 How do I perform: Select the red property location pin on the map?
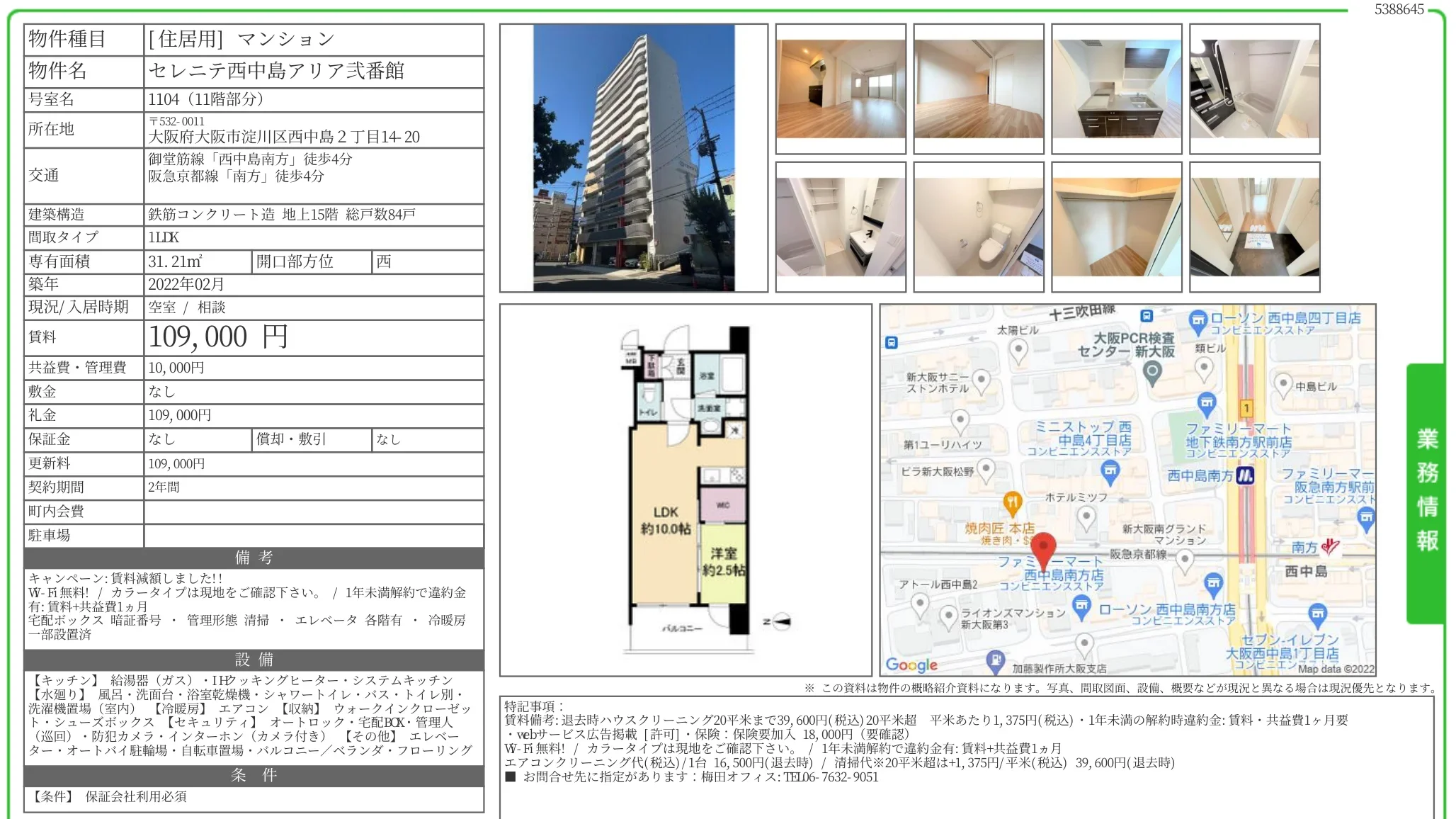(x=1045, y=545)
